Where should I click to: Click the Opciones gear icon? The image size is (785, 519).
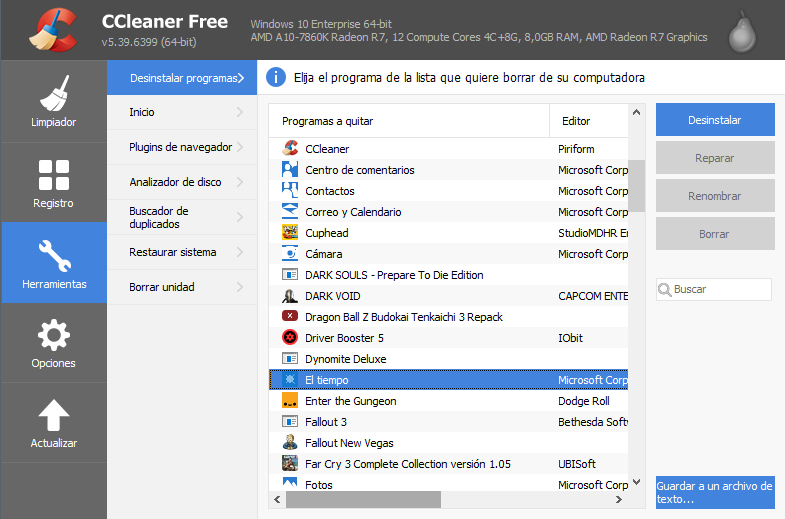coord(53,335)
